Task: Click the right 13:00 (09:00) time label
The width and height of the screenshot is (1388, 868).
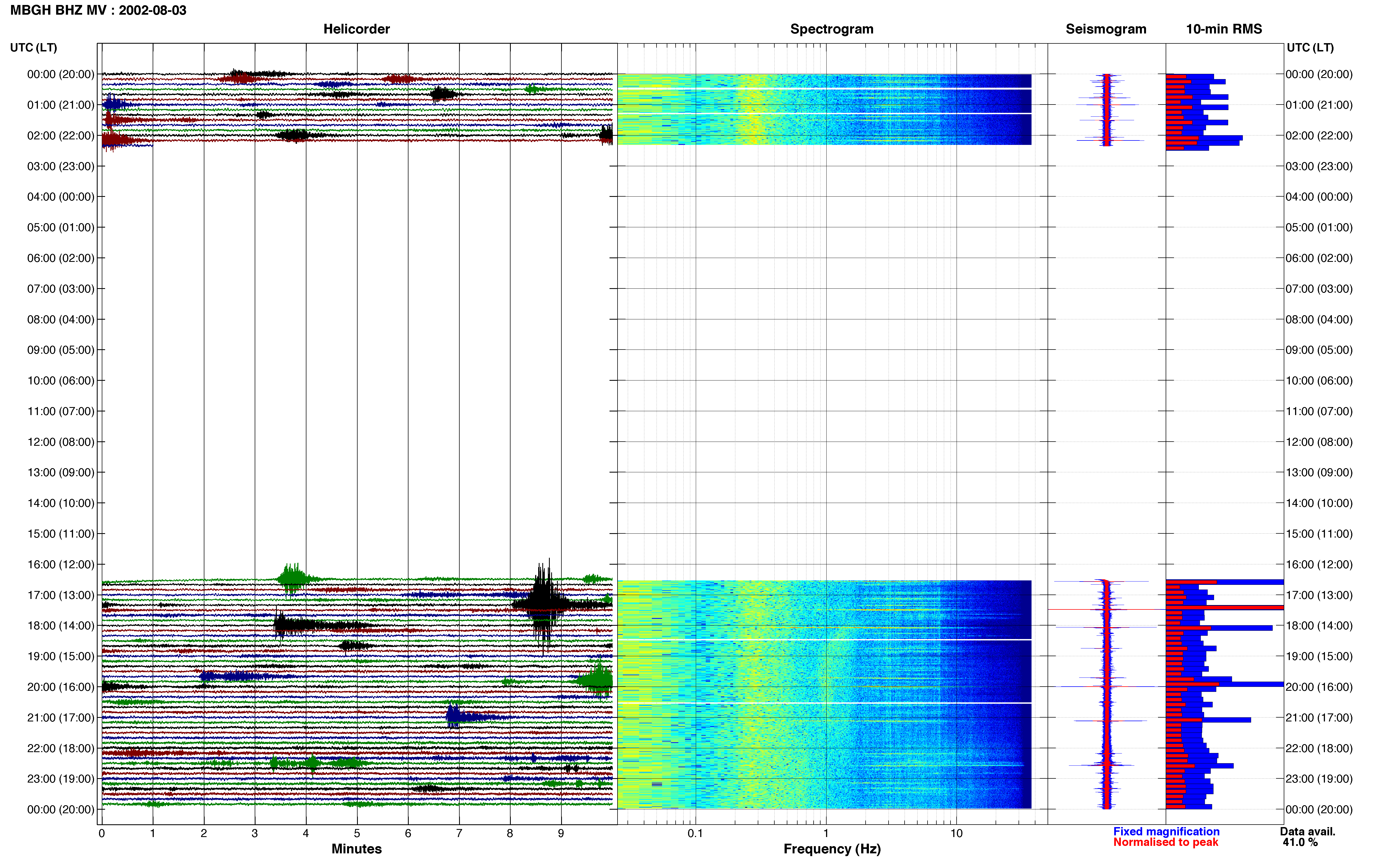Action: (1319, 473)
